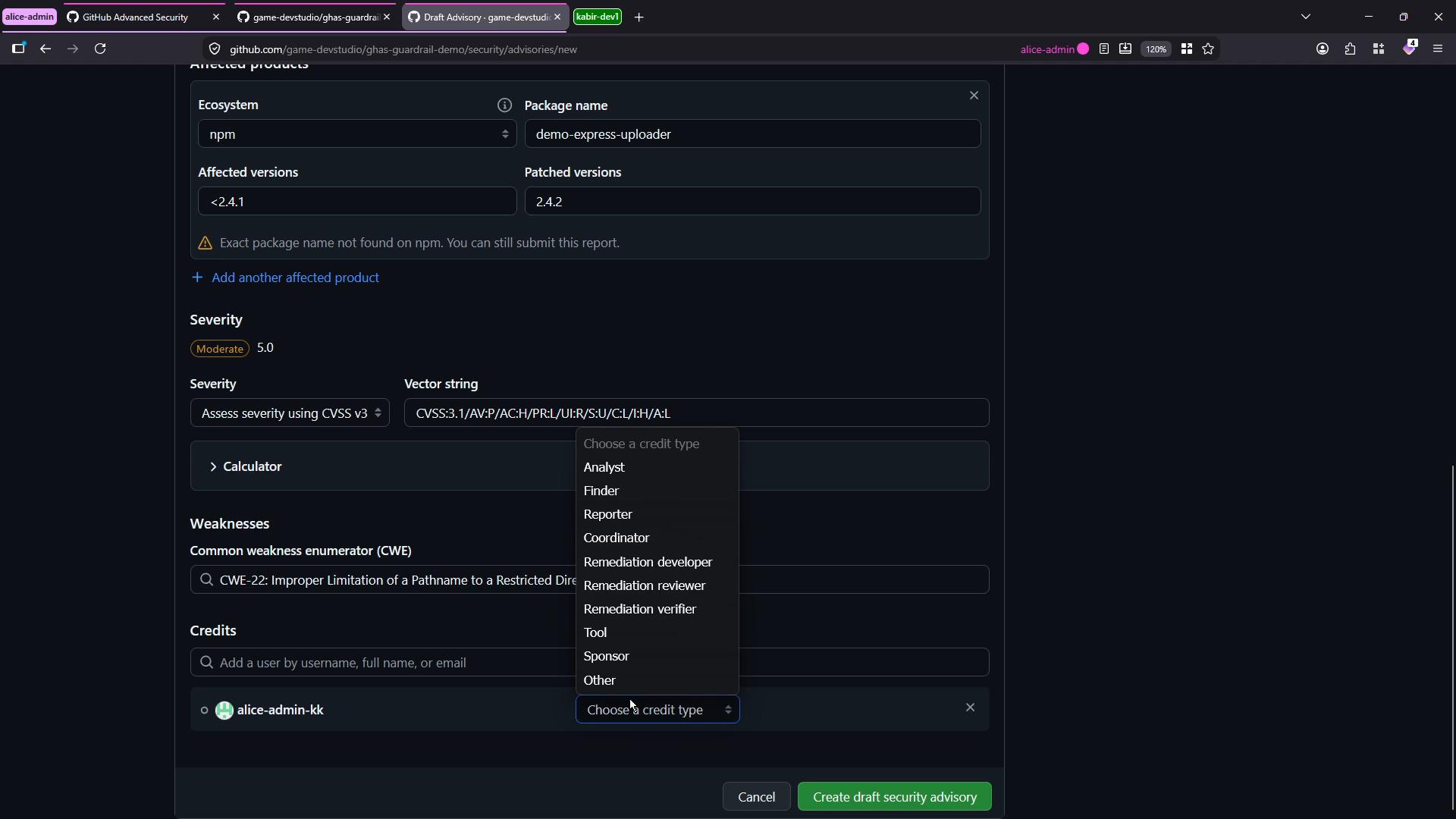Click the warning triangle icon
This screenshot has height=819, width=1456.
(205, 243)
